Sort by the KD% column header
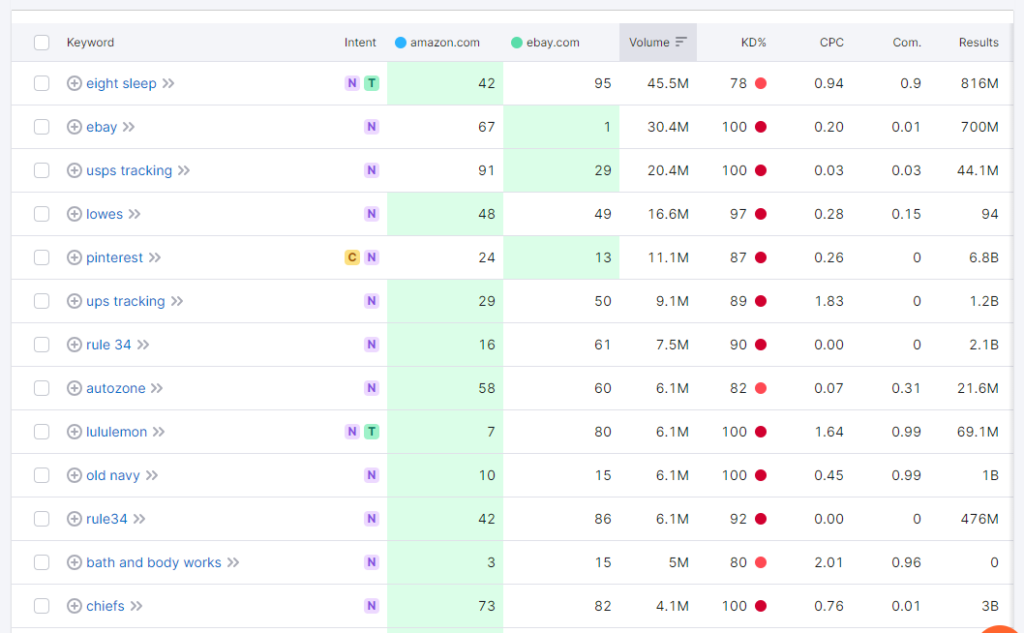1024x633 pixels. tap(753, 42)
